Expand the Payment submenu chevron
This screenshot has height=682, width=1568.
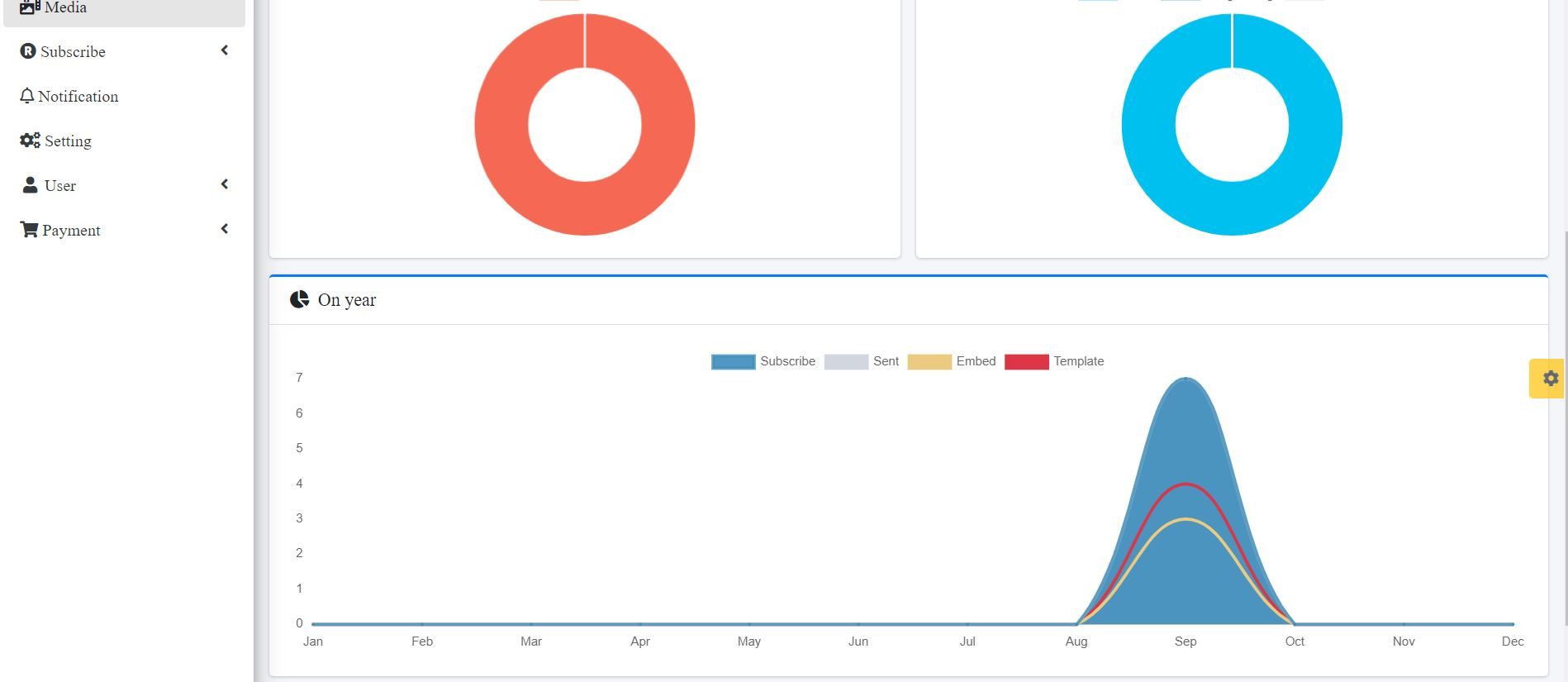(x=224, y=229)
